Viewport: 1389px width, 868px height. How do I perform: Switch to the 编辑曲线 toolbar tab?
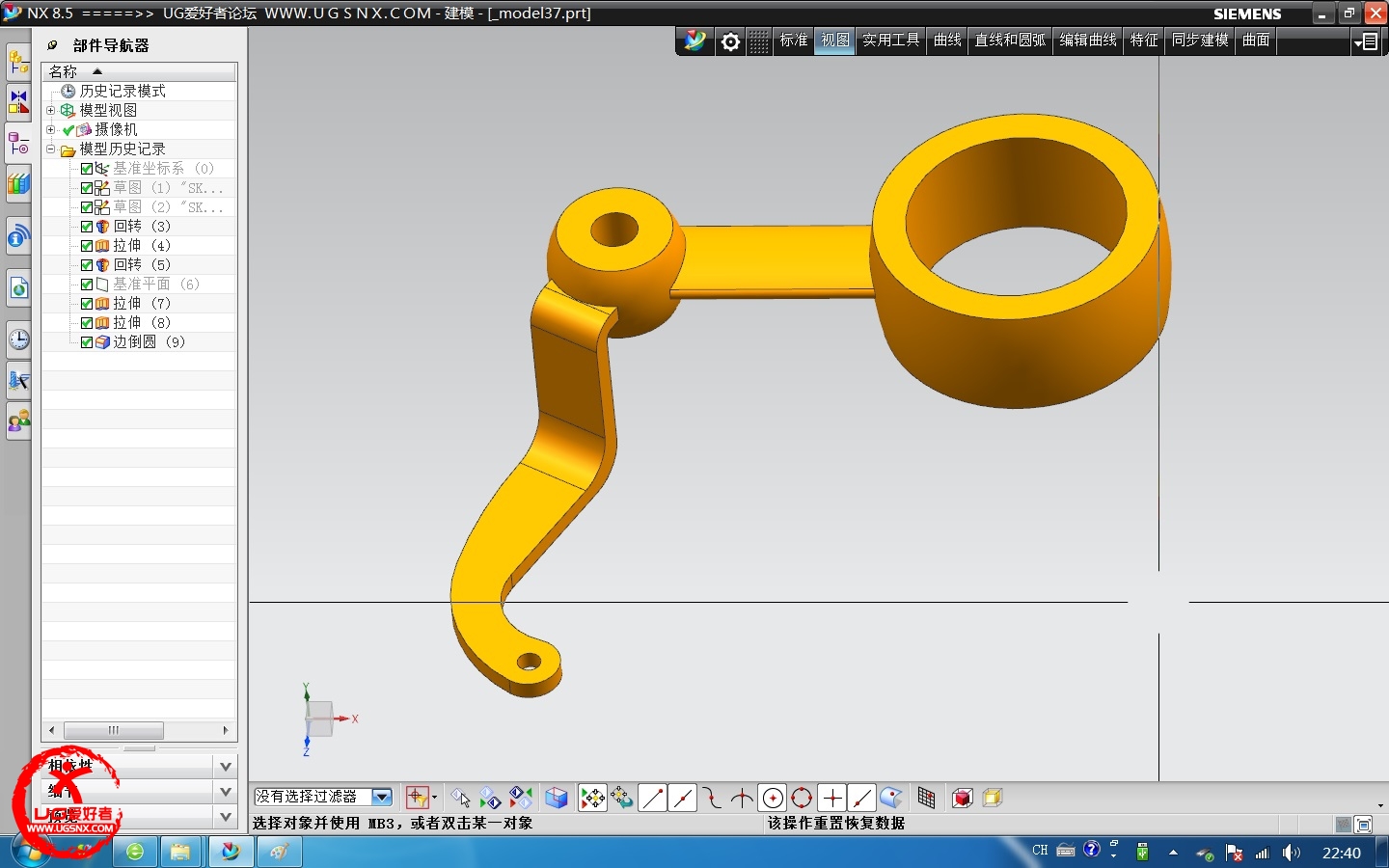pos(1088,41)
